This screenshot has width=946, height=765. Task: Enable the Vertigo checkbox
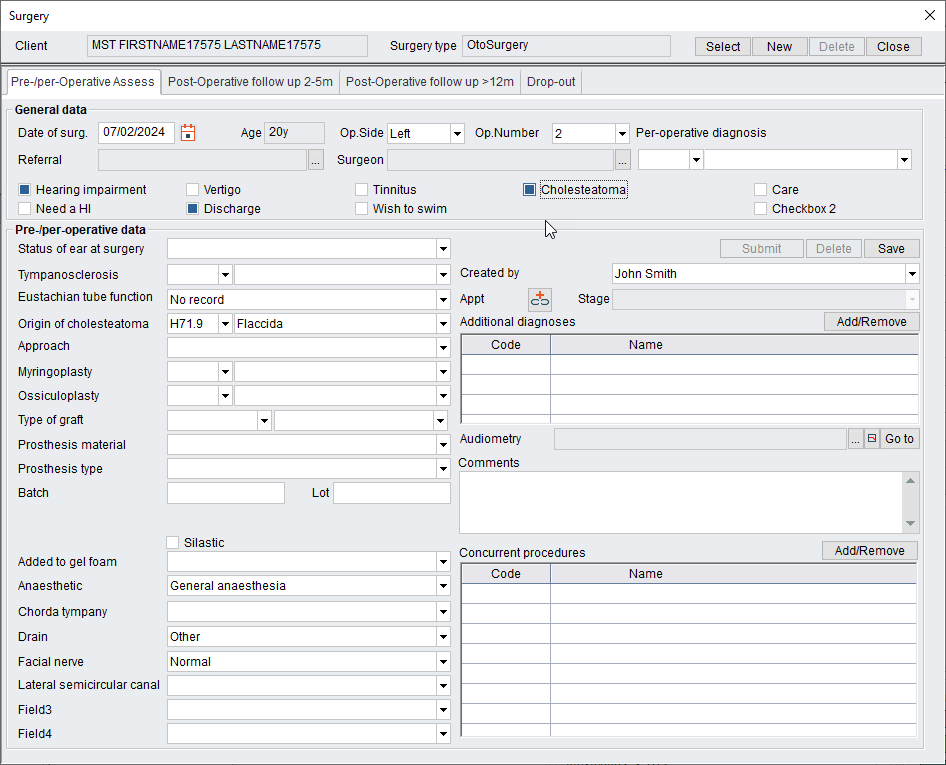point(192,189)
